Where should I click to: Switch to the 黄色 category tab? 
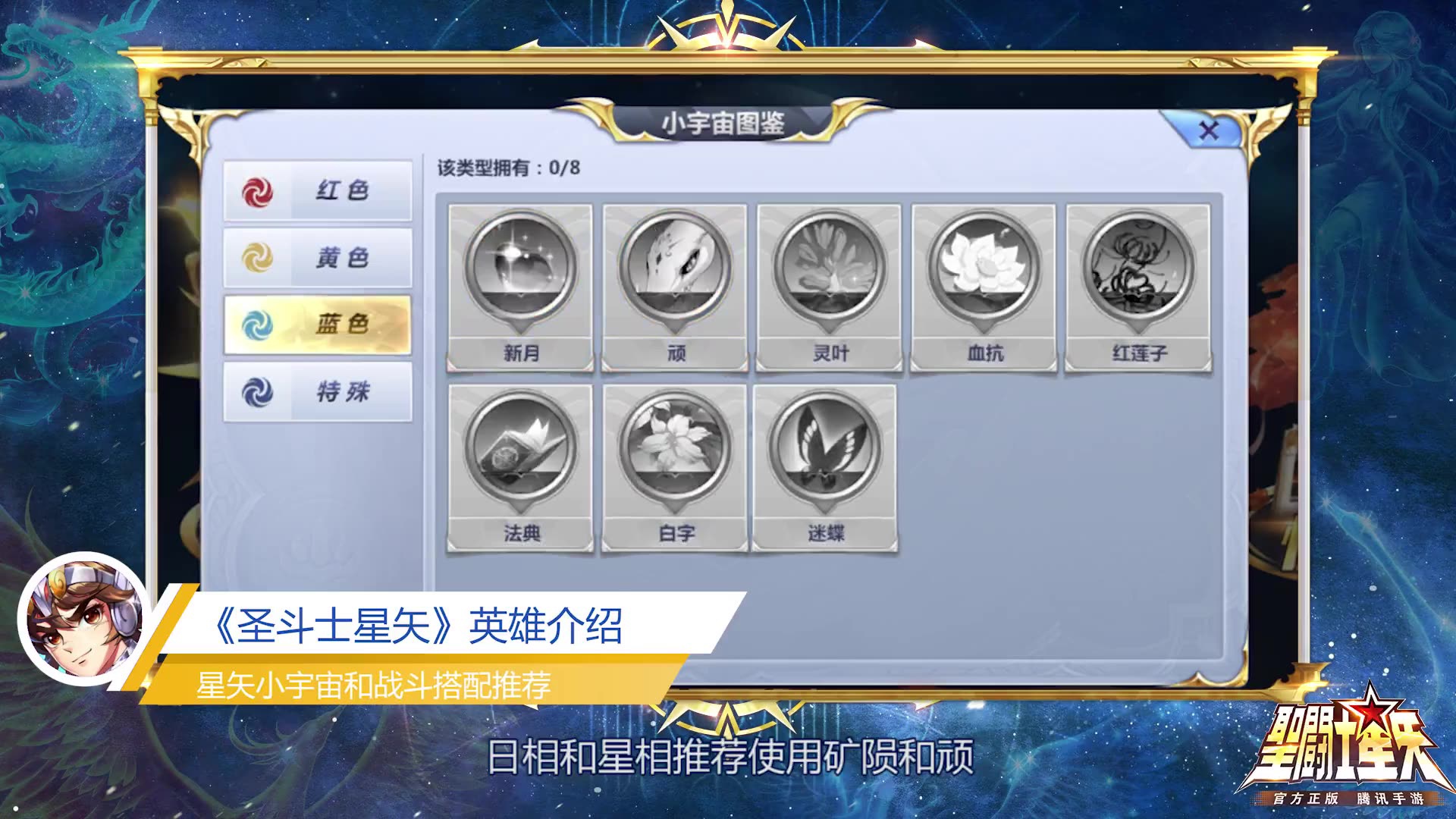click(x=318, y=258)
